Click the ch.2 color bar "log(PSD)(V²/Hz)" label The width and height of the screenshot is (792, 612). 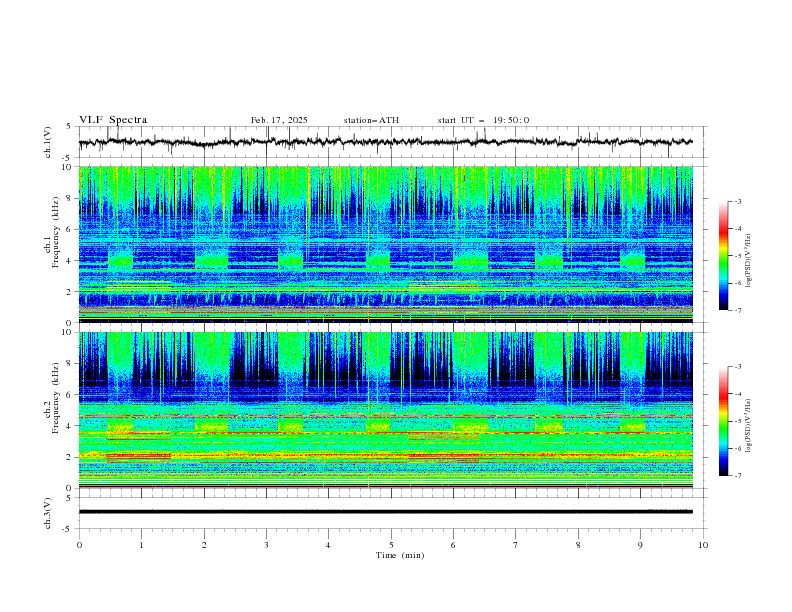click(750, 425)
